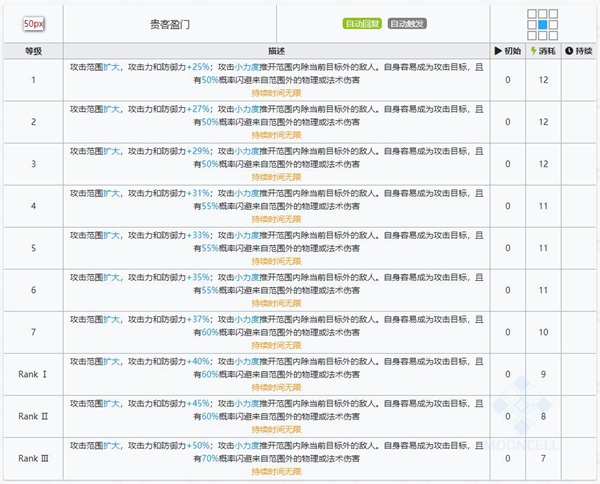
Task: Click the cost value 10 in level 7 row
Action: coord(543,332)
